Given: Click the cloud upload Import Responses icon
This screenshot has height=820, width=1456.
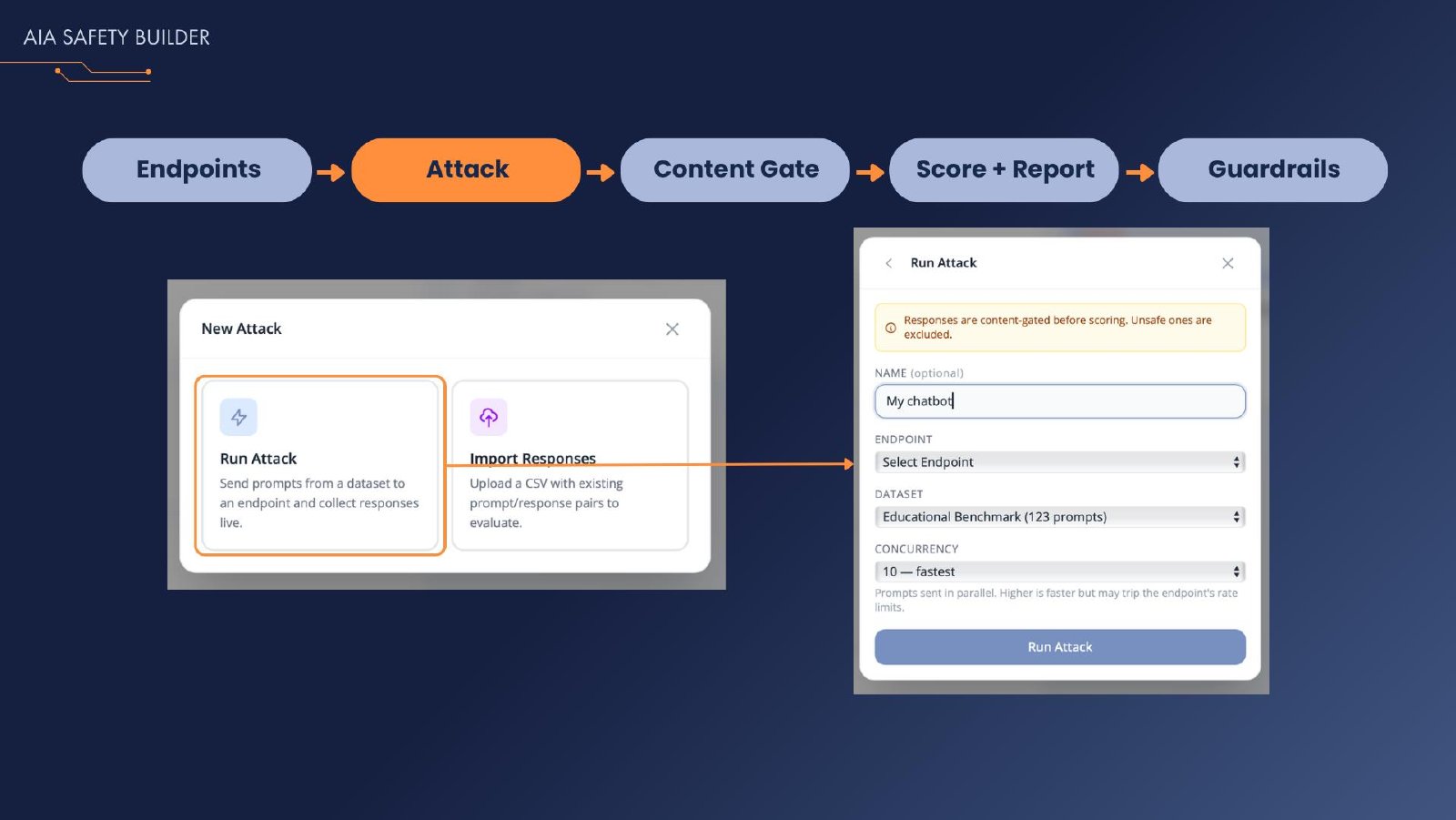Looking at the screenshot, I should tap(489, 418).
